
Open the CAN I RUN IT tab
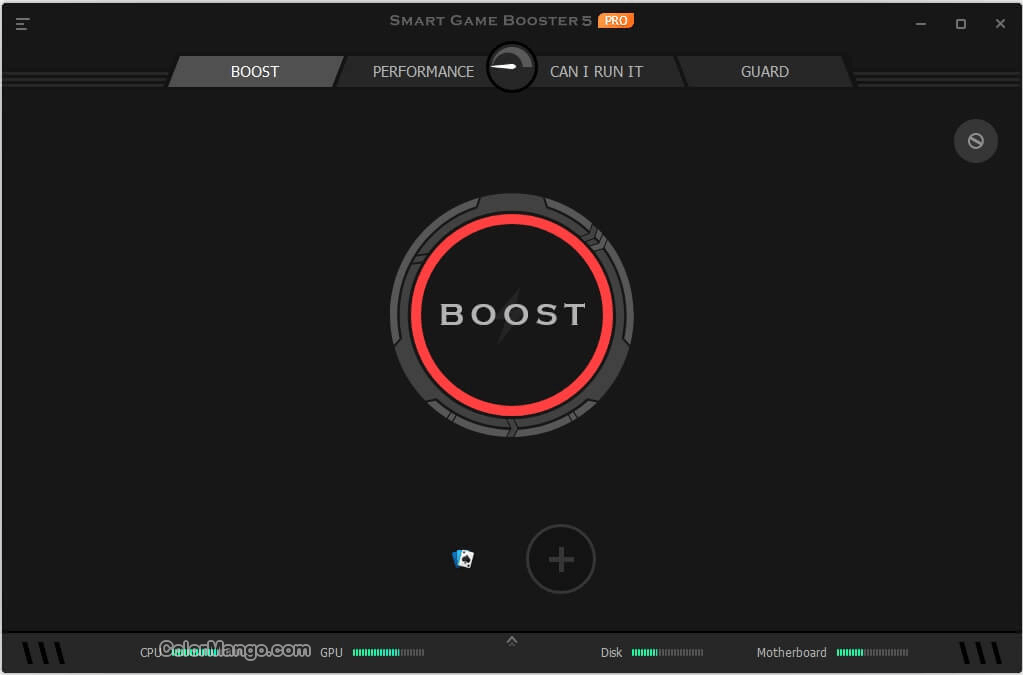[596, 71]
